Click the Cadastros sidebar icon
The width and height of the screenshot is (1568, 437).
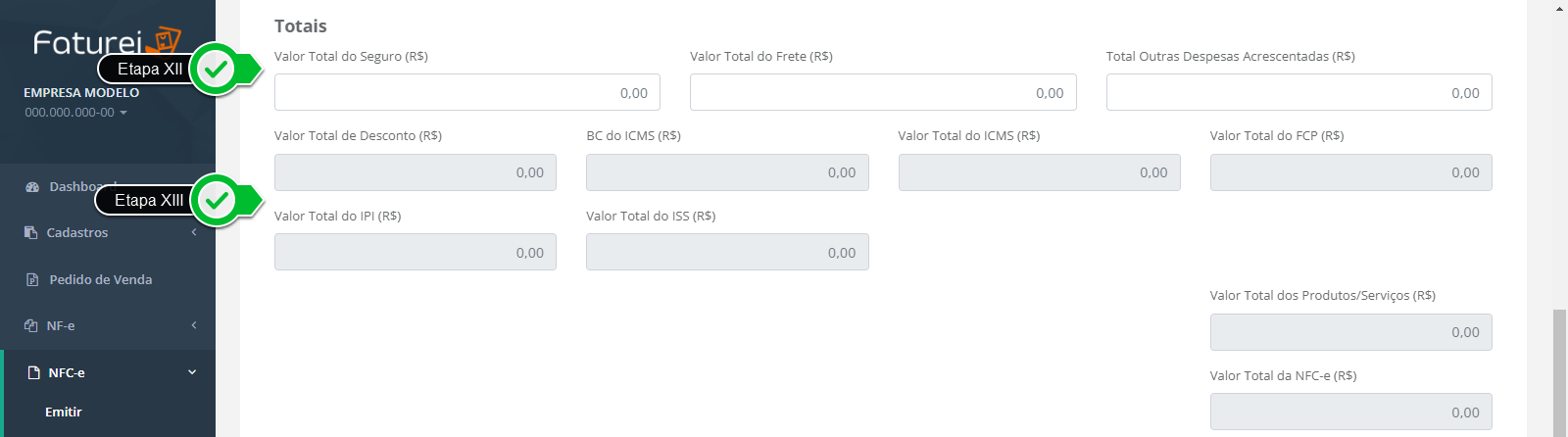[x=30, y=232]
